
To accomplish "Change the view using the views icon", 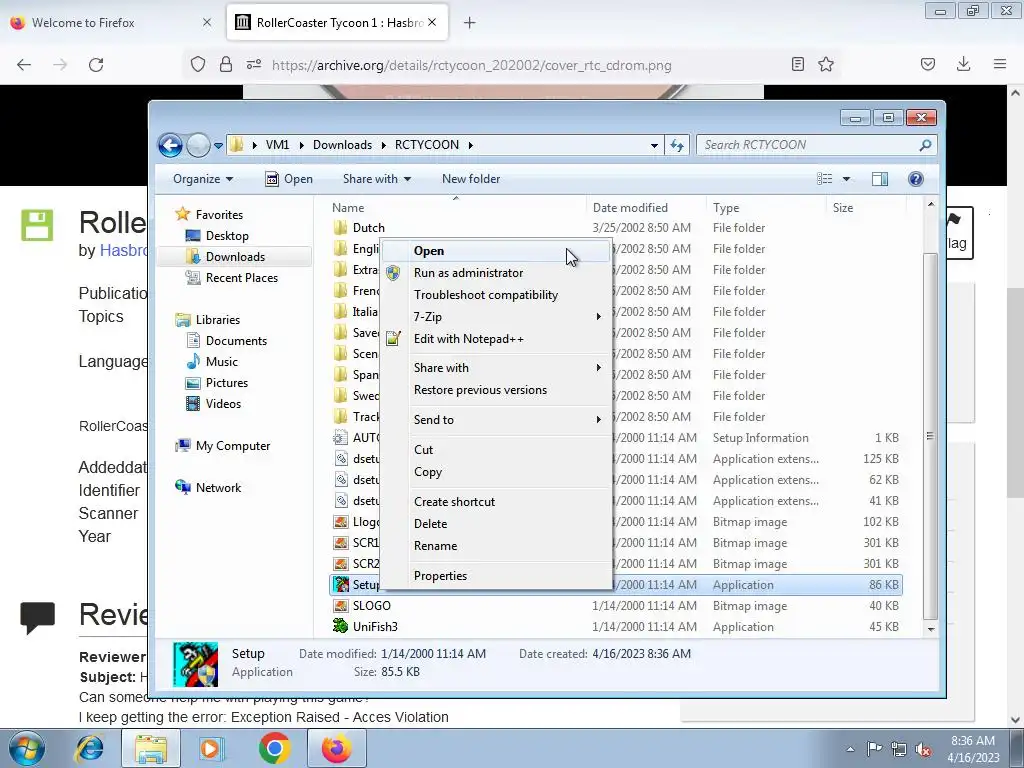I will pyautogui.click(x=825, y=179).
